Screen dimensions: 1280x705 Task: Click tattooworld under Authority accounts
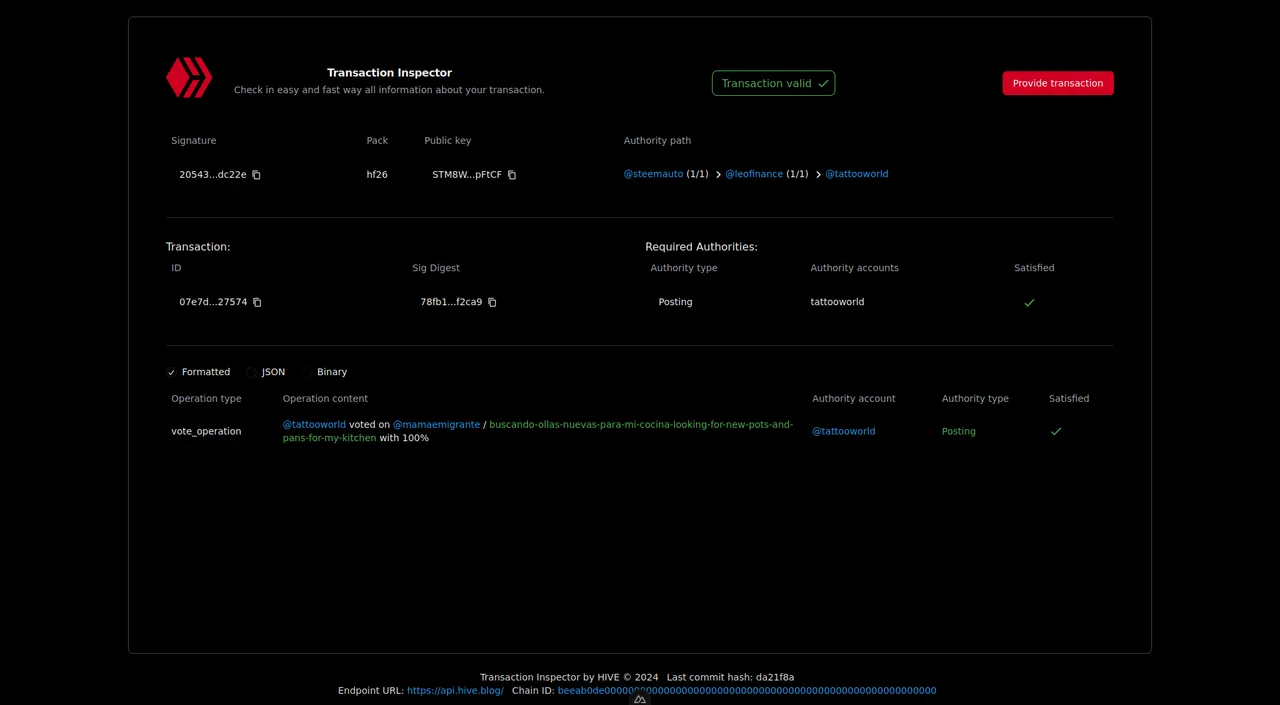click(x=837, y=302)
